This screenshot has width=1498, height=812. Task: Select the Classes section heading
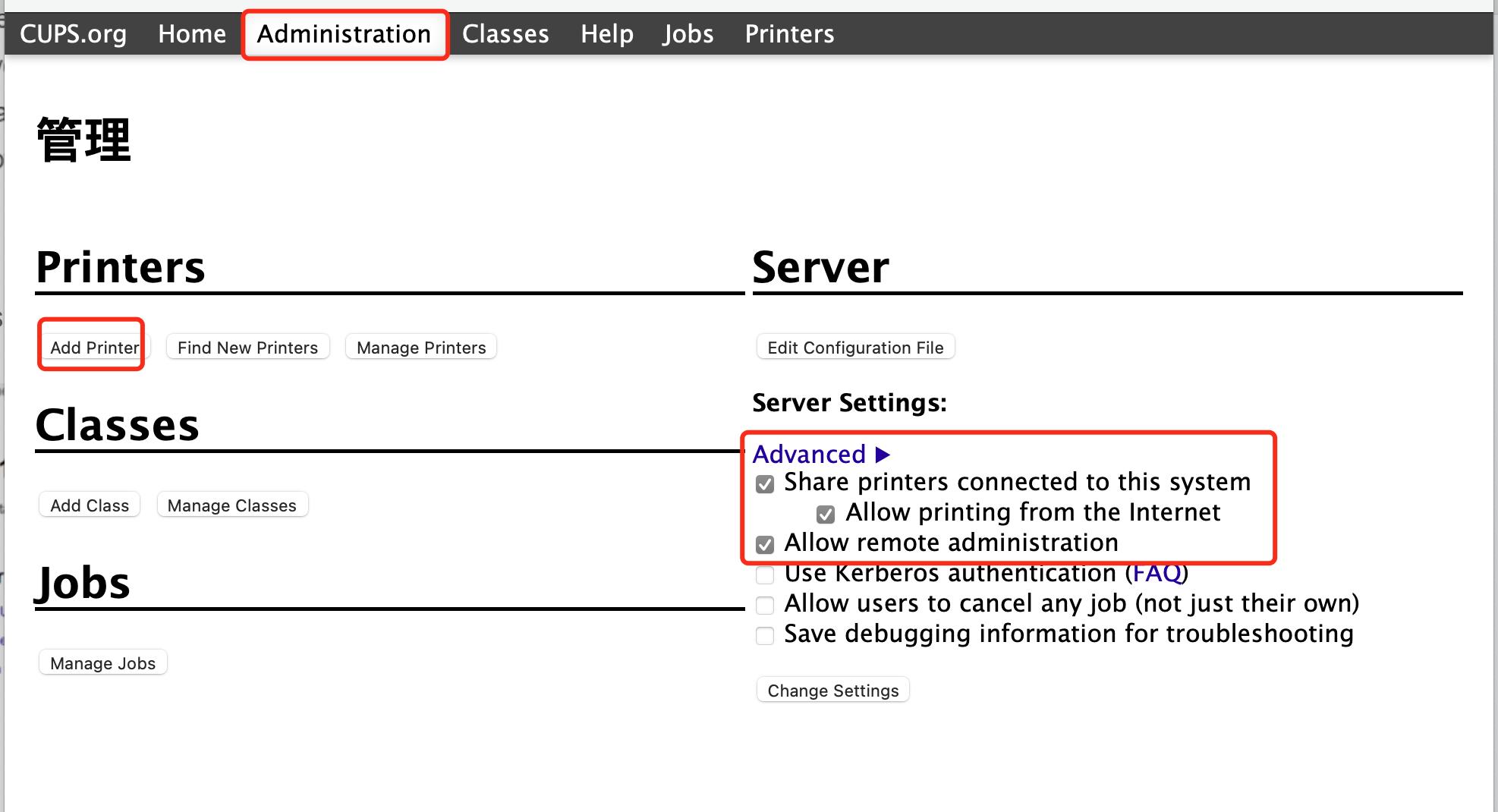pos(118,425)
